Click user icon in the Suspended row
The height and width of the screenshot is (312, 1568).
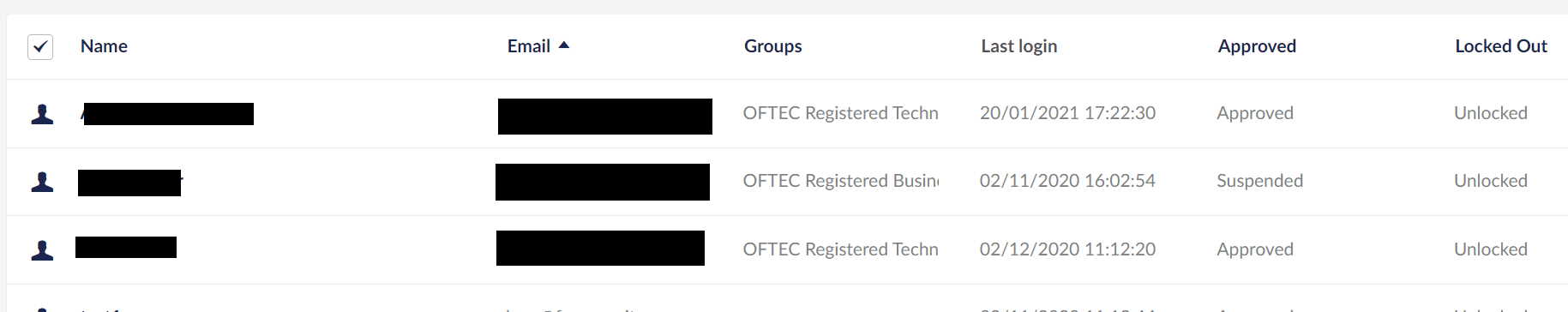[42, 182]
